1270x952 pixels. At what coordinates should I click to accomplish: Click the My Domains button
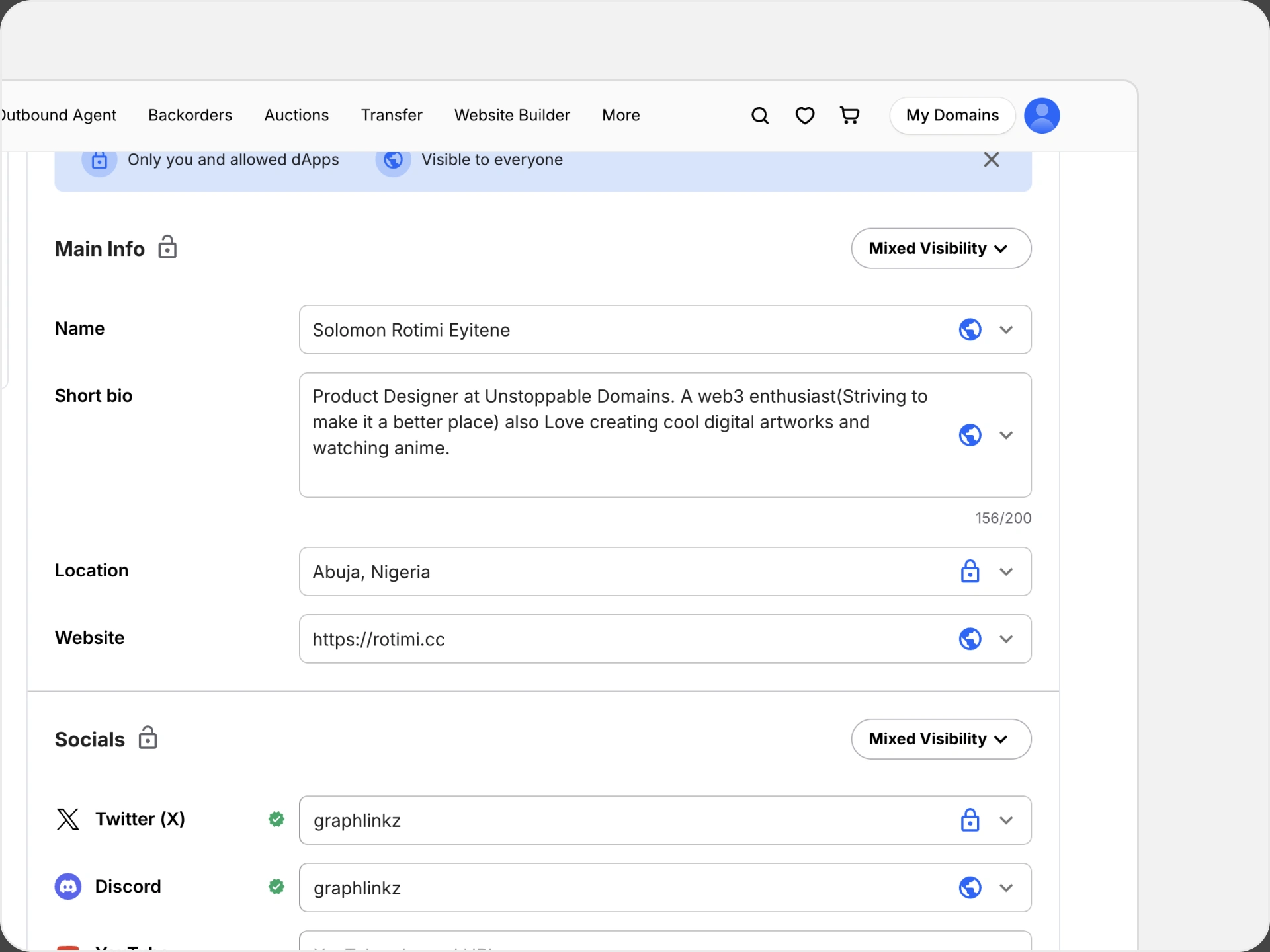[x=952, y=116]
